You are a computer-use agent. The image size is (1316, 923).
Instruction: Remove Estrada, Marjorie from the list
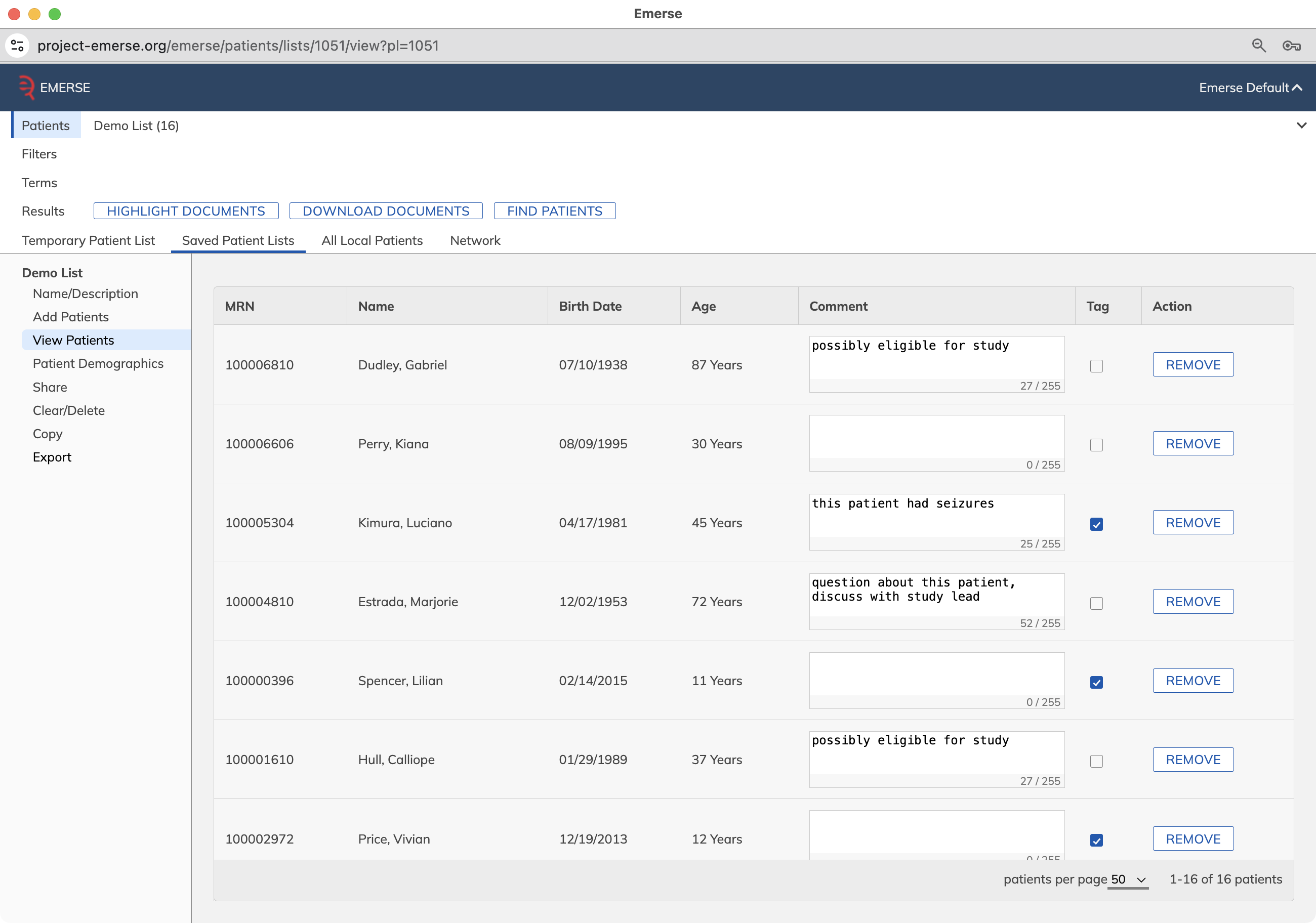[x=1194, y=602]
